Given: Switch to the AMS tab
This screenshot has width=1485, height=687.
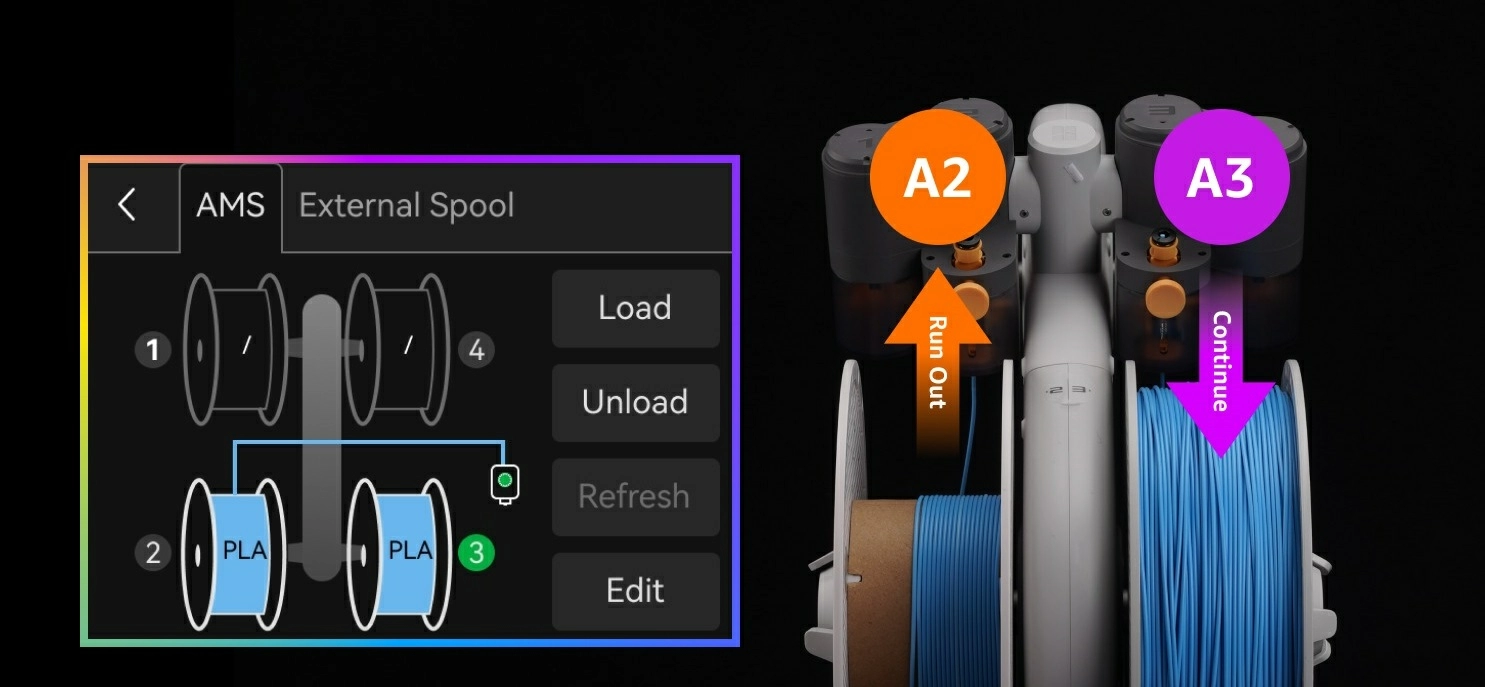Looking at the screenshot, I should tap(231, 206).
